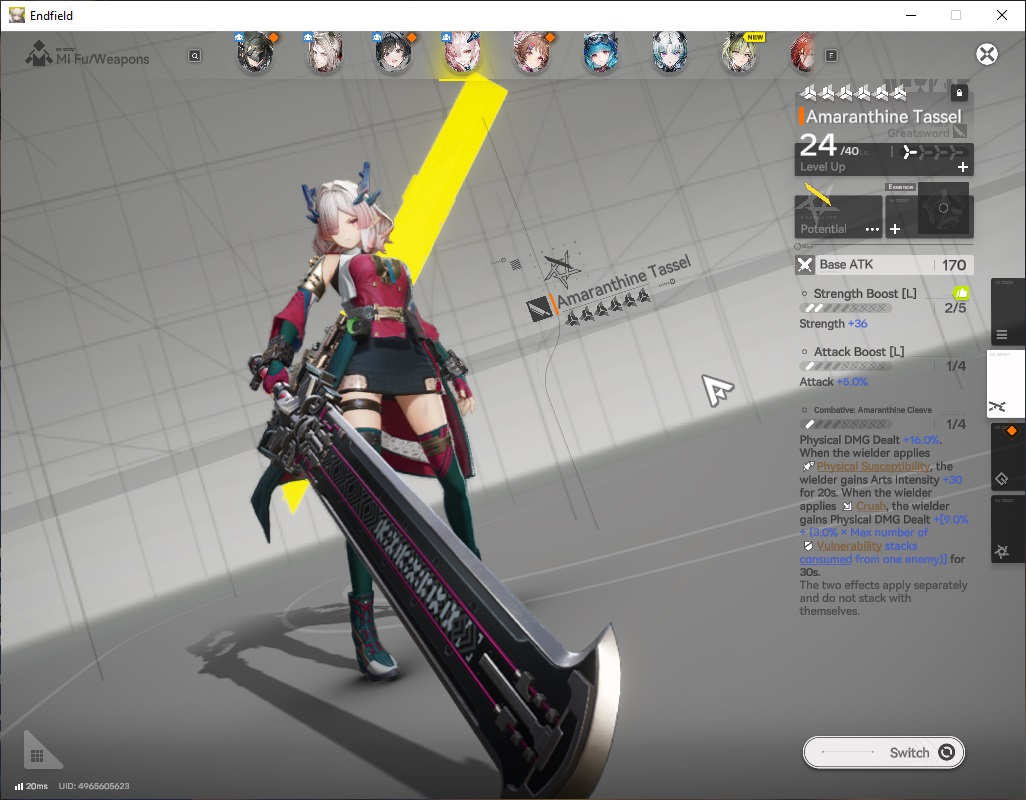Image resolution: width=1026 pixels, height=800 pixels.
Task: Select the green-haired operator marked NEW
Action: (739, 54)
